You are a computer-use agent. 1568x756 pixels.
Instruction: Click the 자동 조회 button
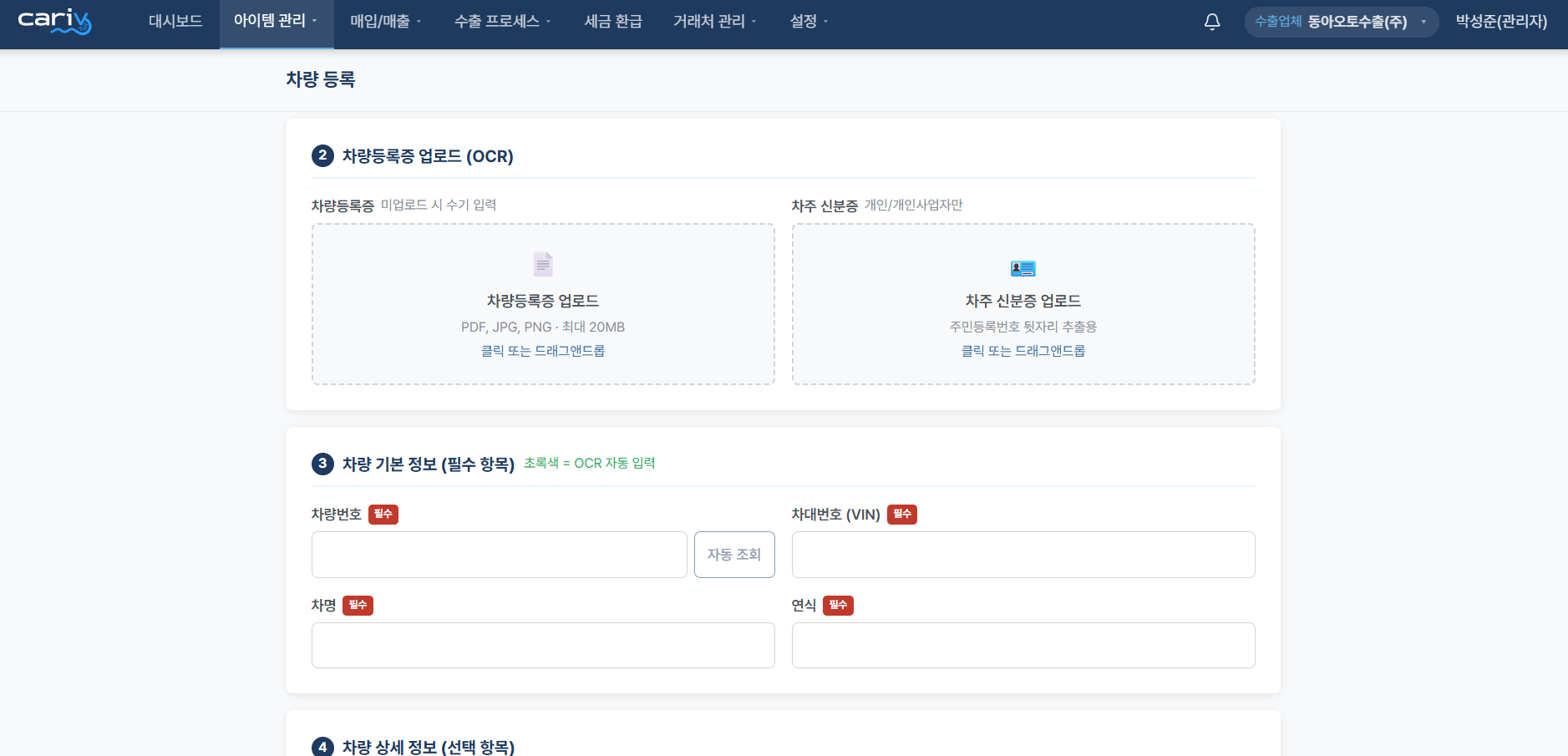tap(734, 555)
